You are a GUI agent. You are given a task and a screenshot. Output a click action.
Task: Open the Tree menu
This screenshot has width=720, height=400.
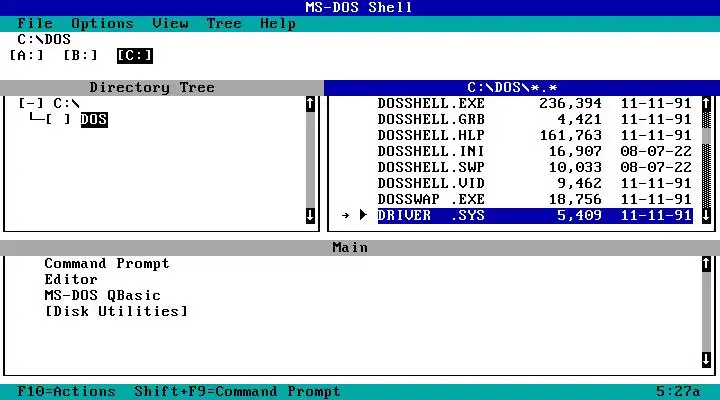click(x=224, y=23)
